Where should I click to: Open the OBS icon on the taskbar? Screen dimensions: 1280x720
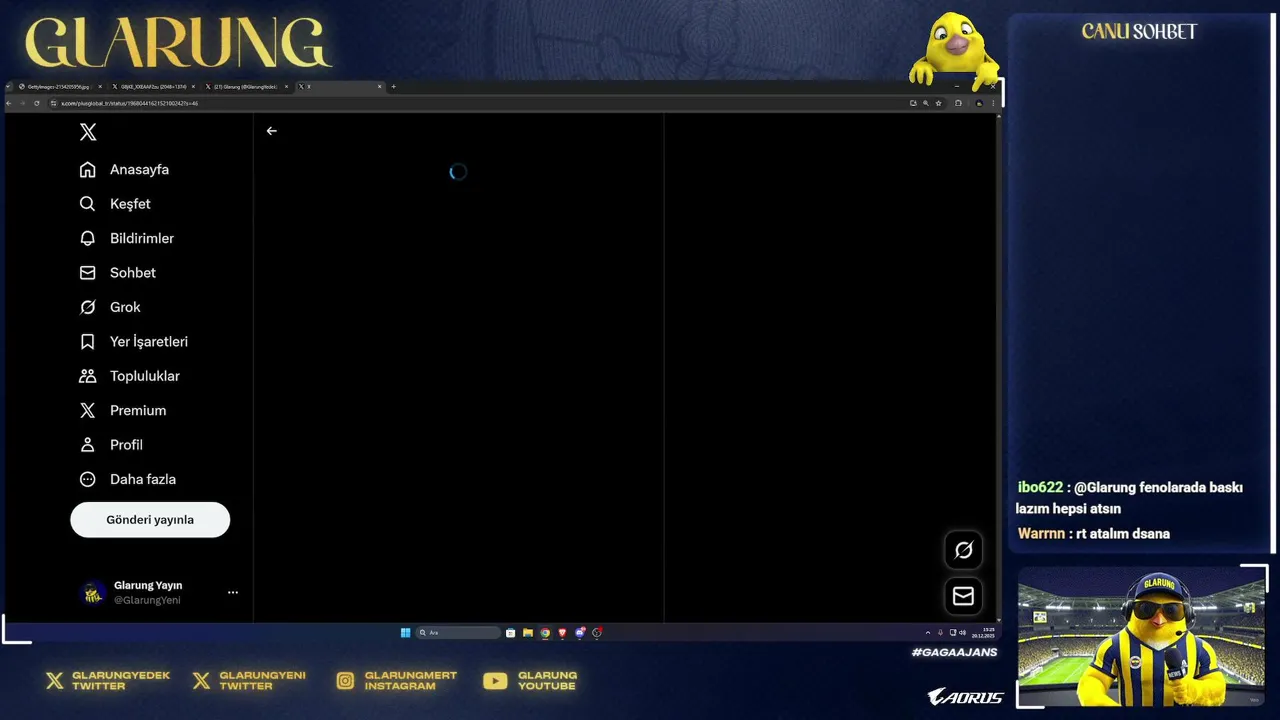[x=597, y=633]
